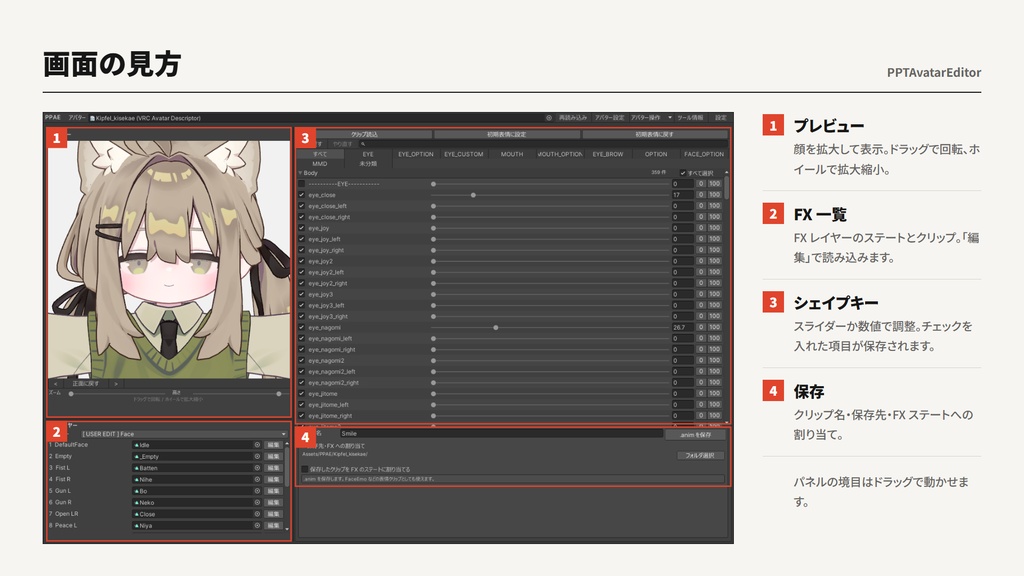This screenshot has width=1024, height=576.
Task: Click the shape key search field
Action: tap(542, 144)
